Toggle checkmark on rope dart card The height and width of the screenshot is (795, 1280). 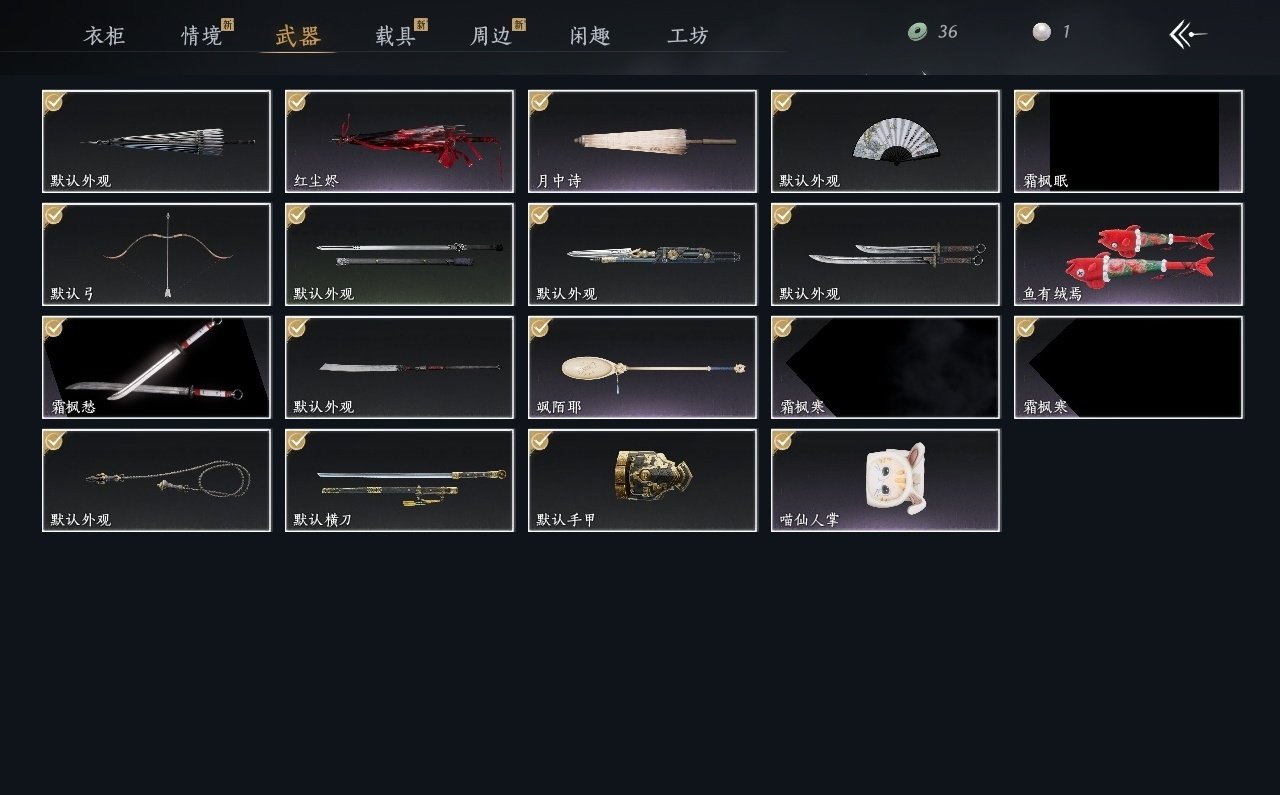click(54, 440)
